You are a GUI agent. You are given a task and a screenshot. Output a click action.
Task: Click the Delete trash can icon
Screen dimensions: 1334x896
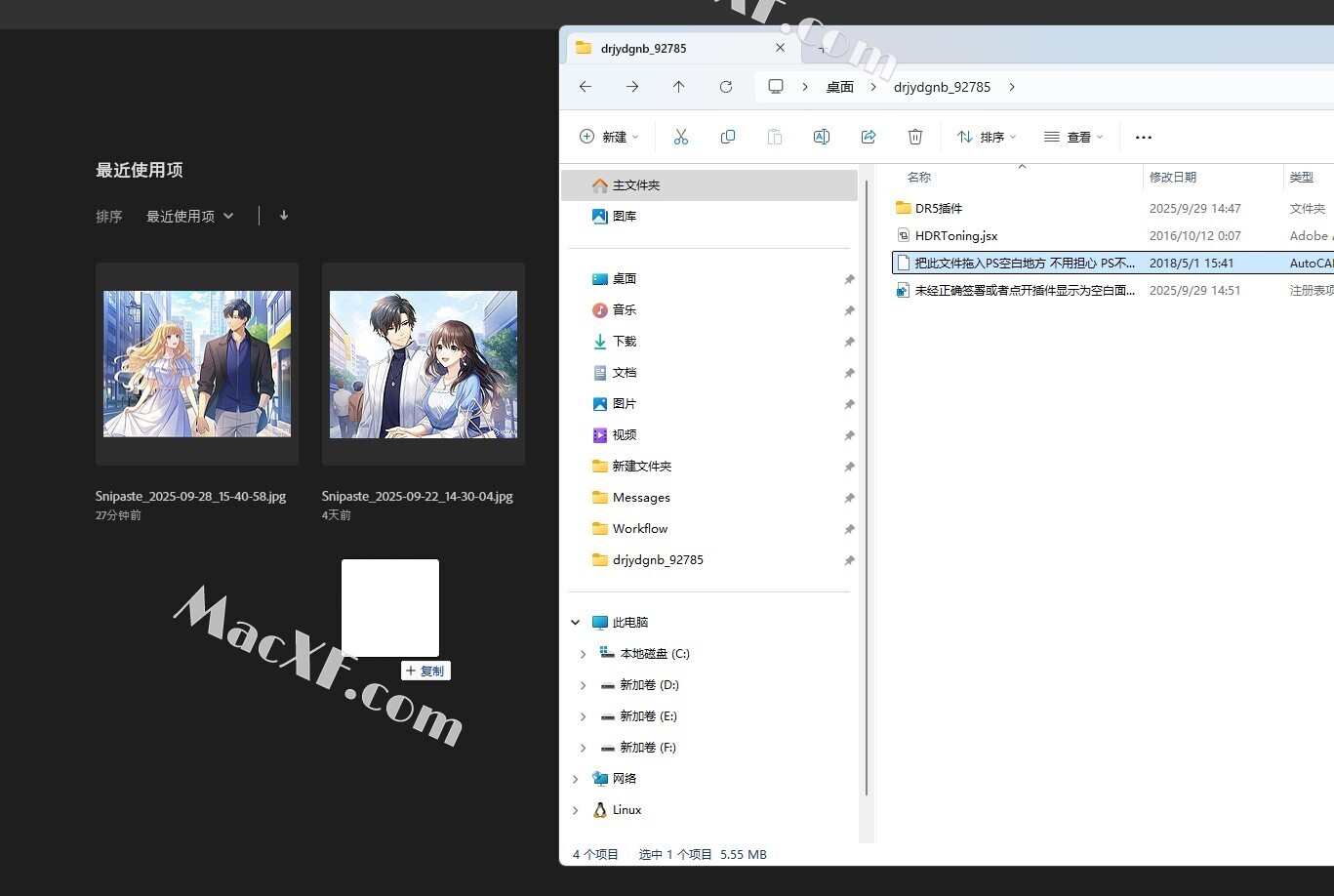coord(915,138)
